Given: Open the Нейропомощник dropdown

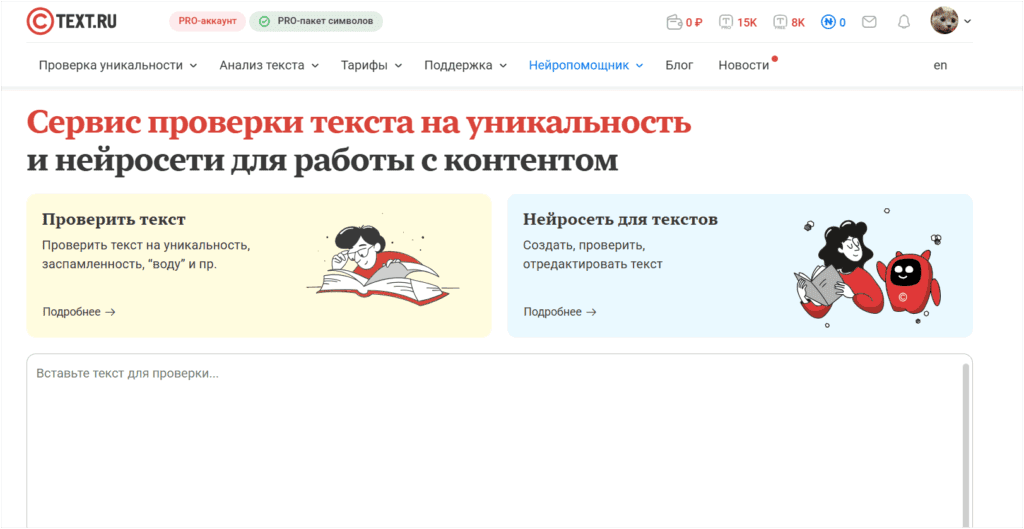Looking at the screenshot, I should pos(586,65).
